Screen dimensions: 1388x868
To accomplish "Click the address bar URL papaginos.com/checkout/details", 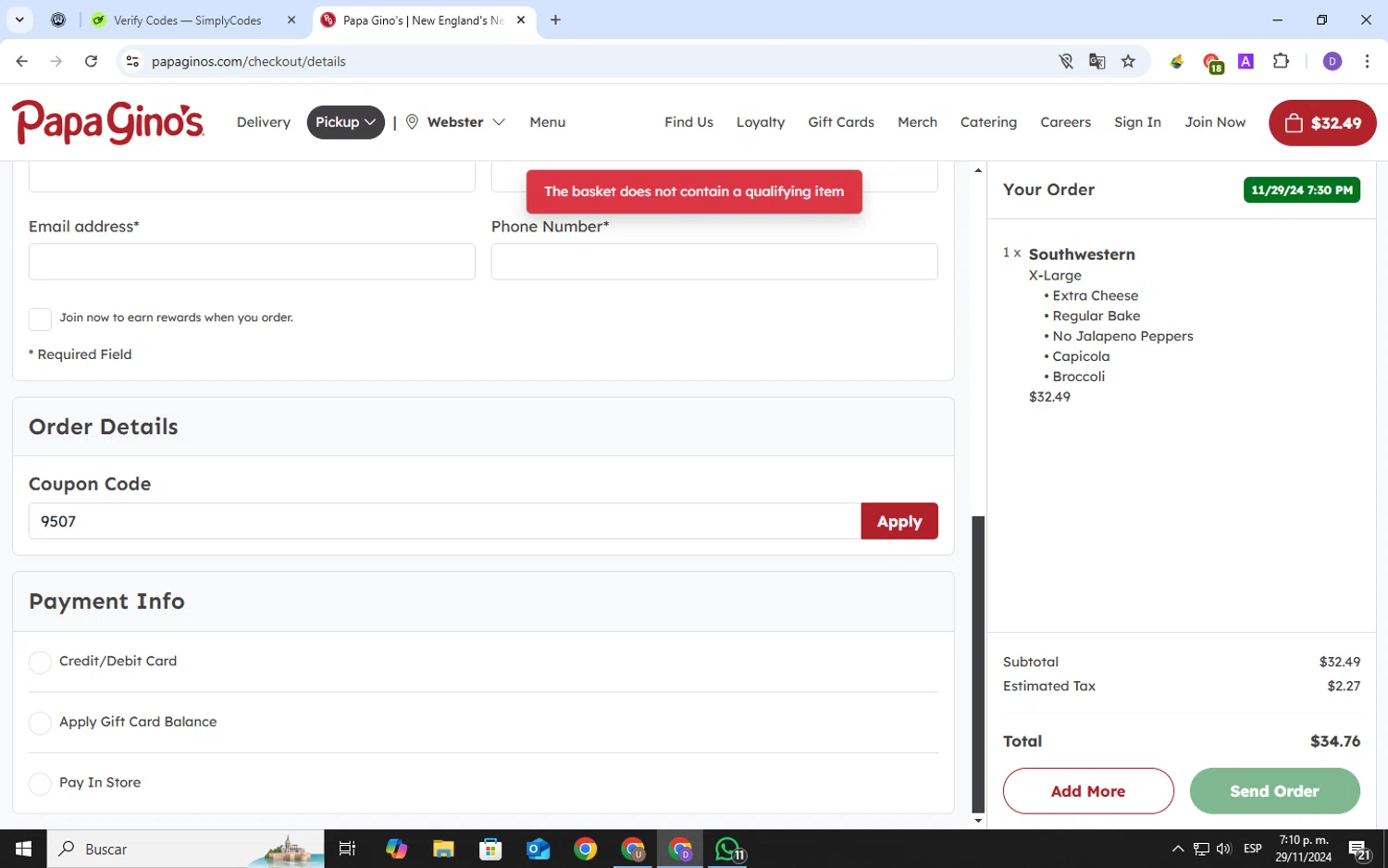I will click(x=249, y=61).
